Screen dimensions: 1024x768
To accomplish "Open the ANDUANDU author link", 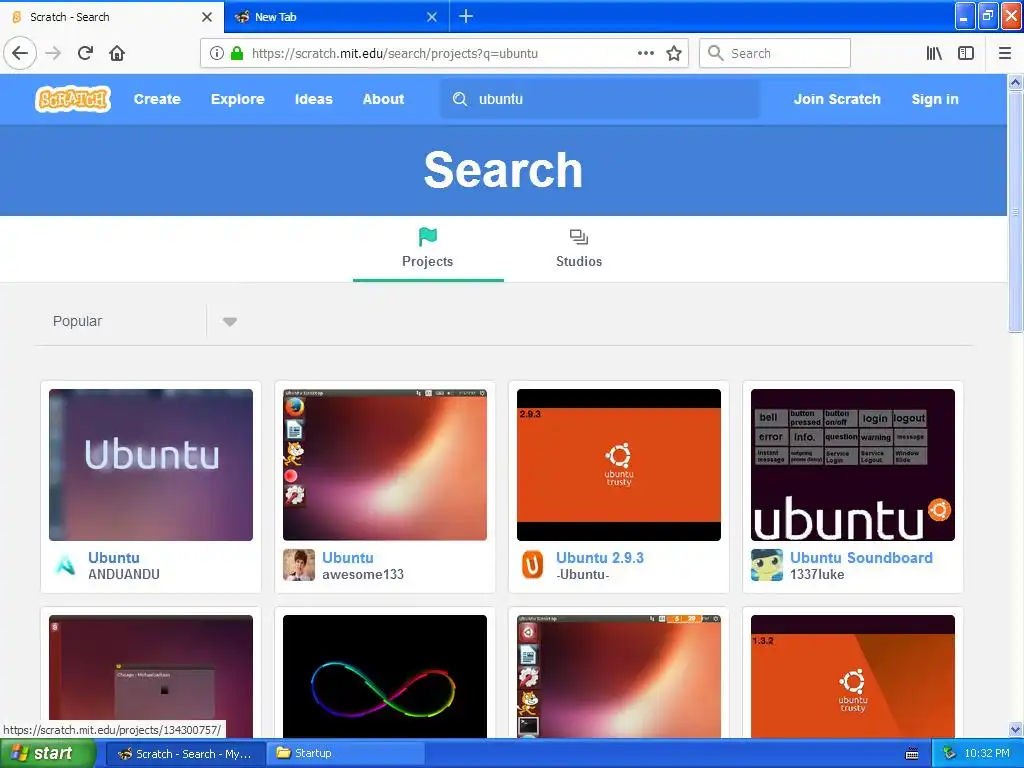I will (x=123, y=575).
